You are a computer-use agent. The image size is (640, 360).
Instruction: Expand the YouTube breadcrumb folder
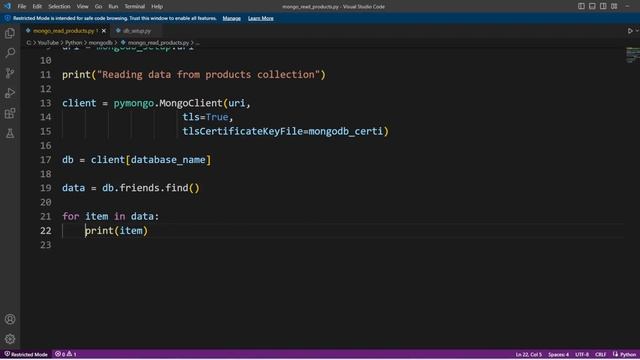tap(48, 42)
